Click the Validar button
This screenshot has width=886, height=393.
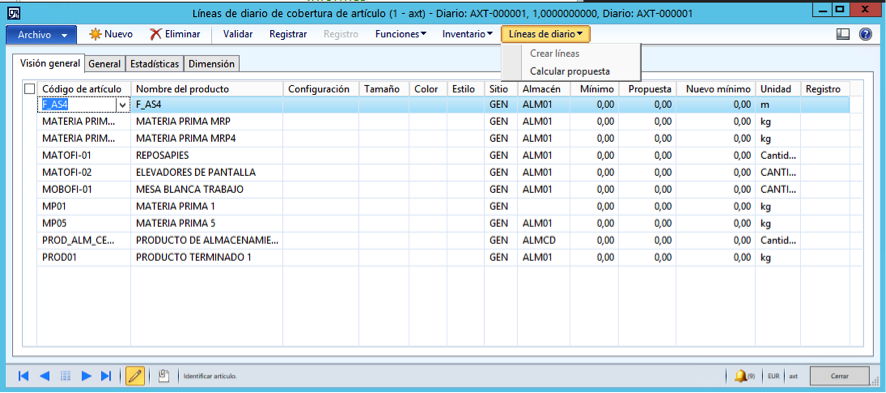pyautogui.click(x=238, y=34)
